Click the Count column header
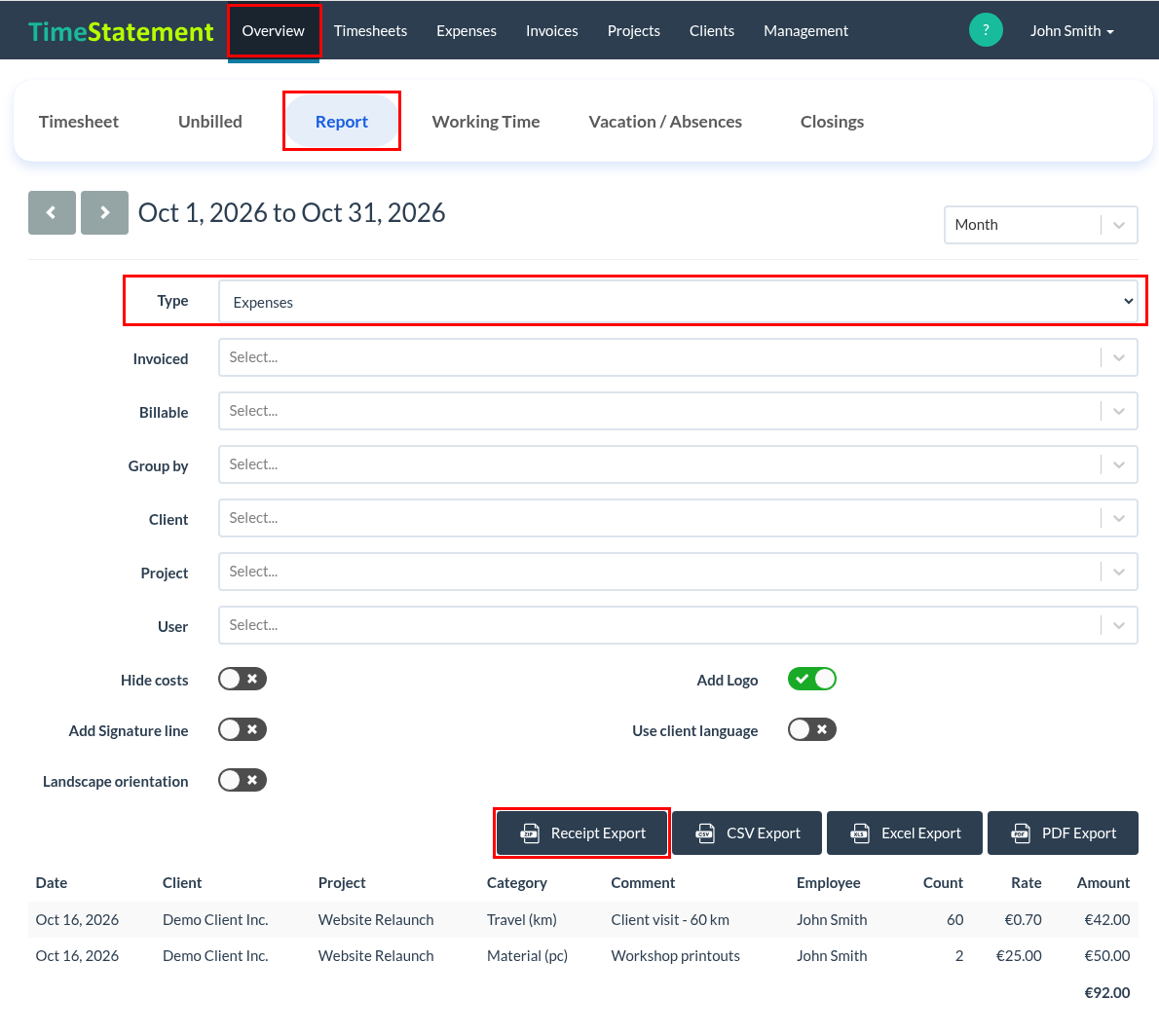 (943, 883)
